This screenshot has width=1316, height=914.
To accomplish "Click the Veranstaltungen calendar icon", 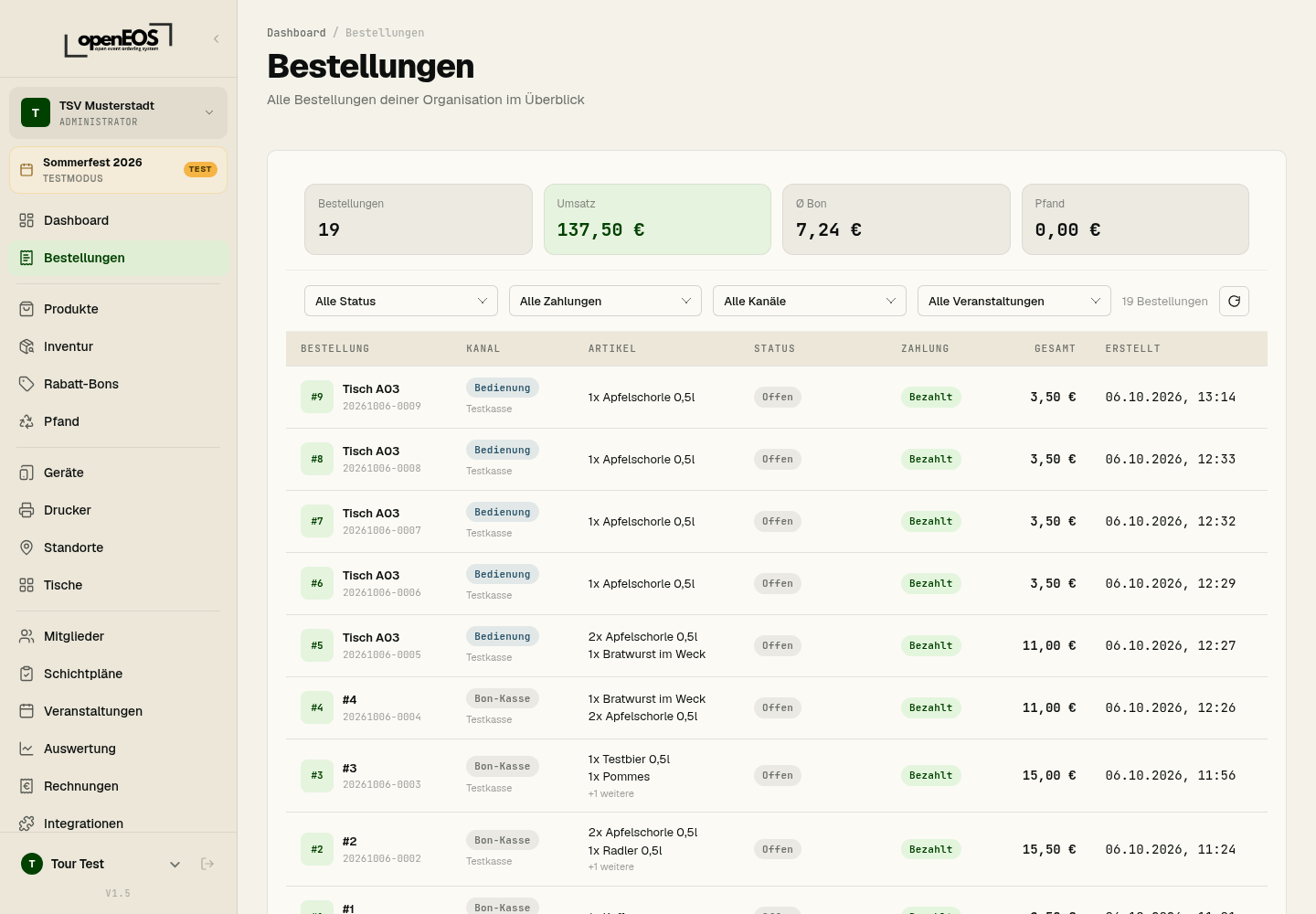I will pyautogui.click(x=27, y=711).
